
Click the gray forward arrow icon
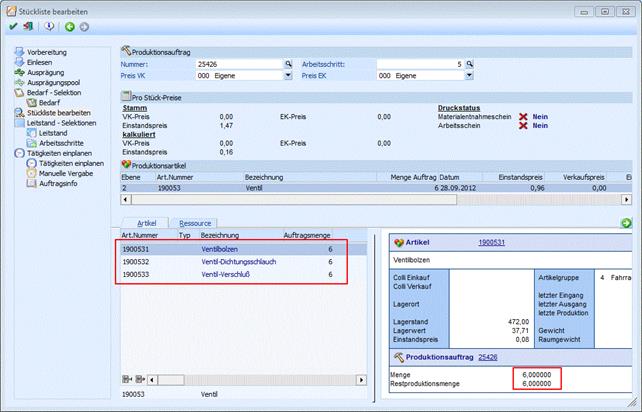point(84,27)
